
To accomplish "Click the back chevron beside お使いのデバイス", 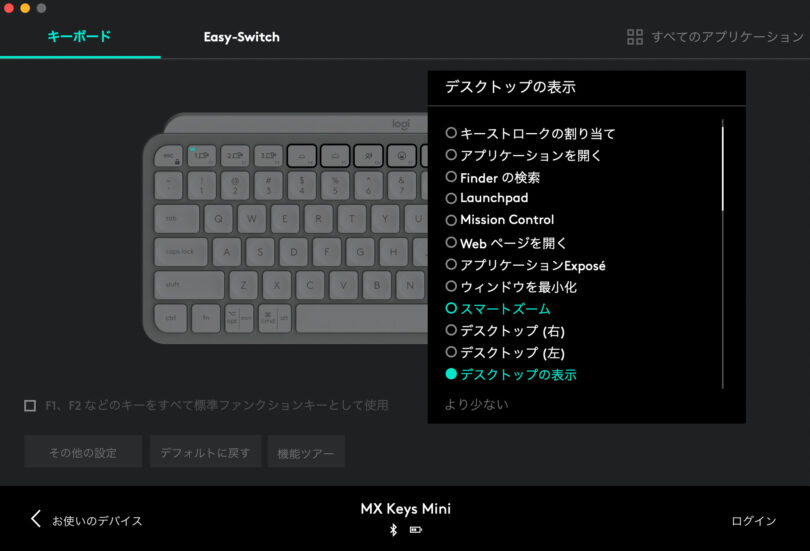I will (36, 519).
